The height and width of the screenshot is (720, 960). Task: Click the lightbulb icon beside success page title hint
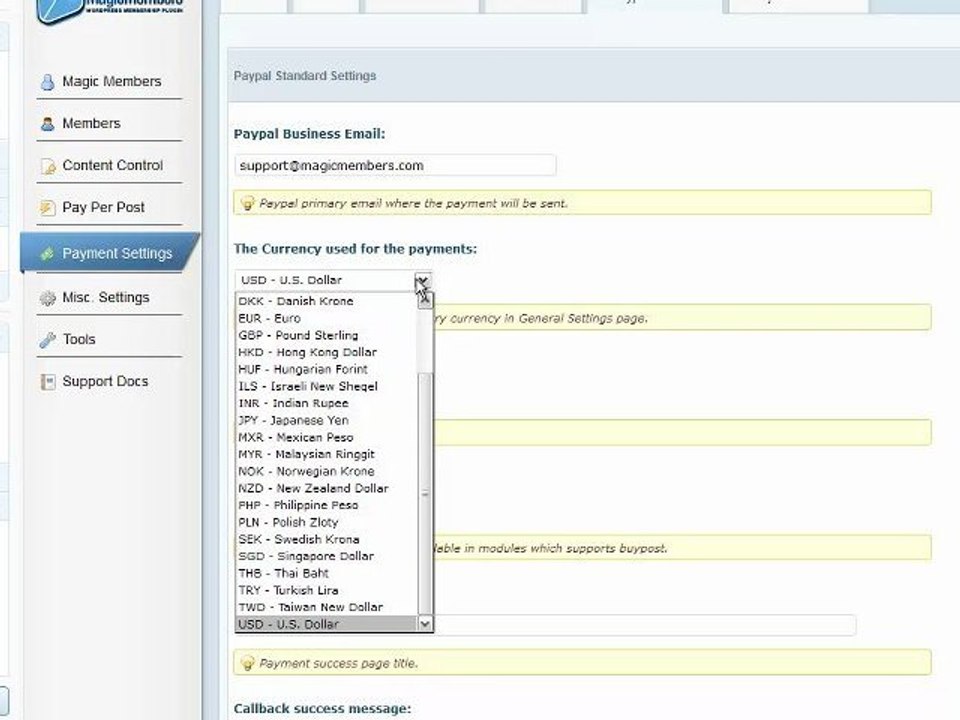tap(247, 662)
